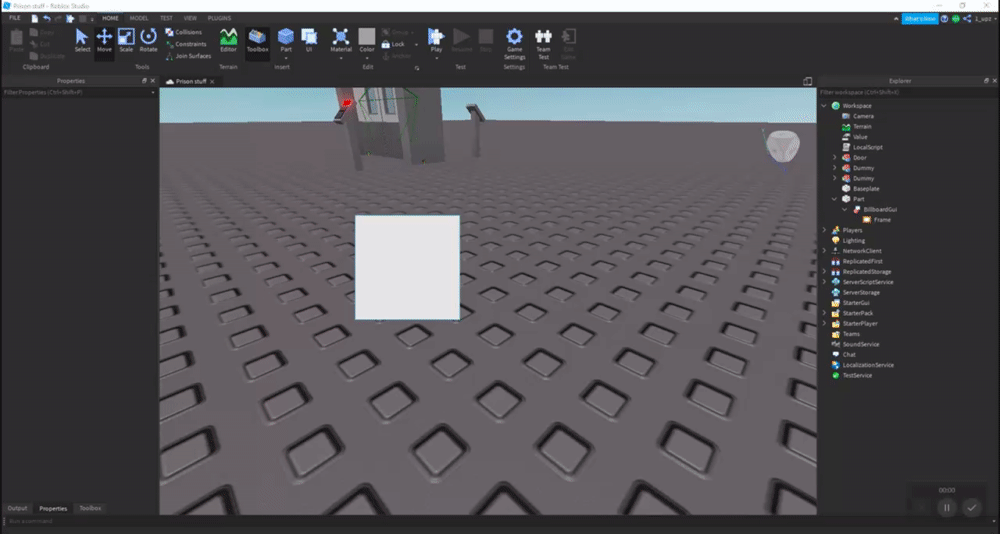Click the Undo arrow in quick access bar

47,19
